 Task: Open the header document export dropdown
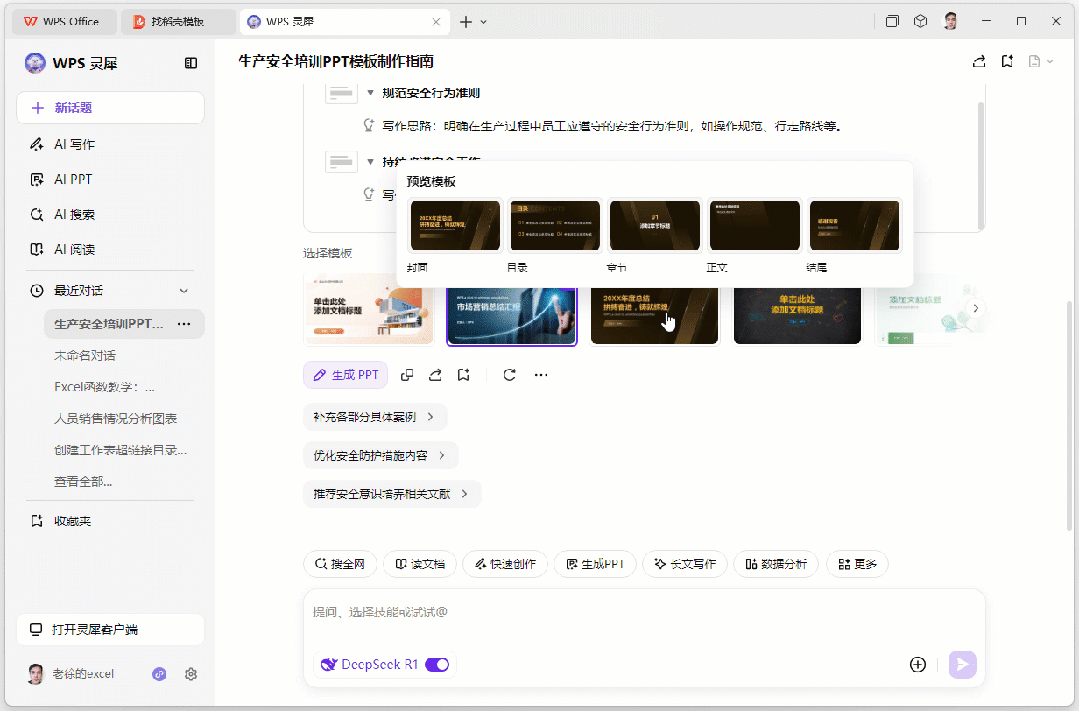(x=1040, y=61)
